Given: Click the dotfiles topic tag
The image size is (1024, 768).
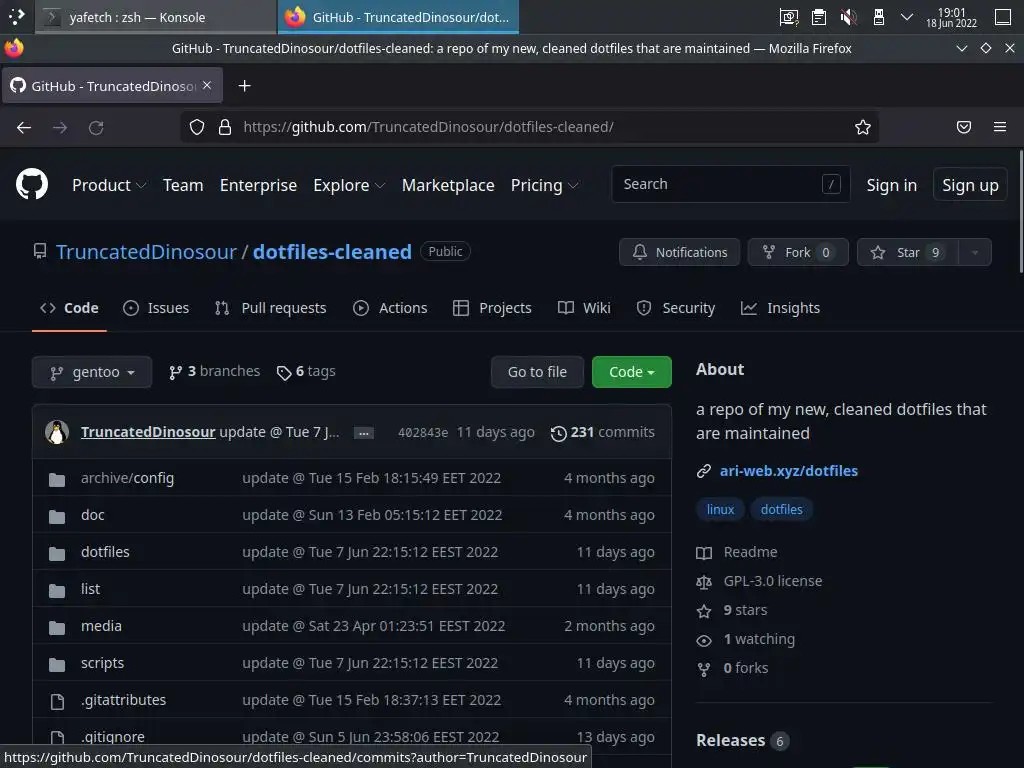Looking at the screenshot, I should [781, 509].
